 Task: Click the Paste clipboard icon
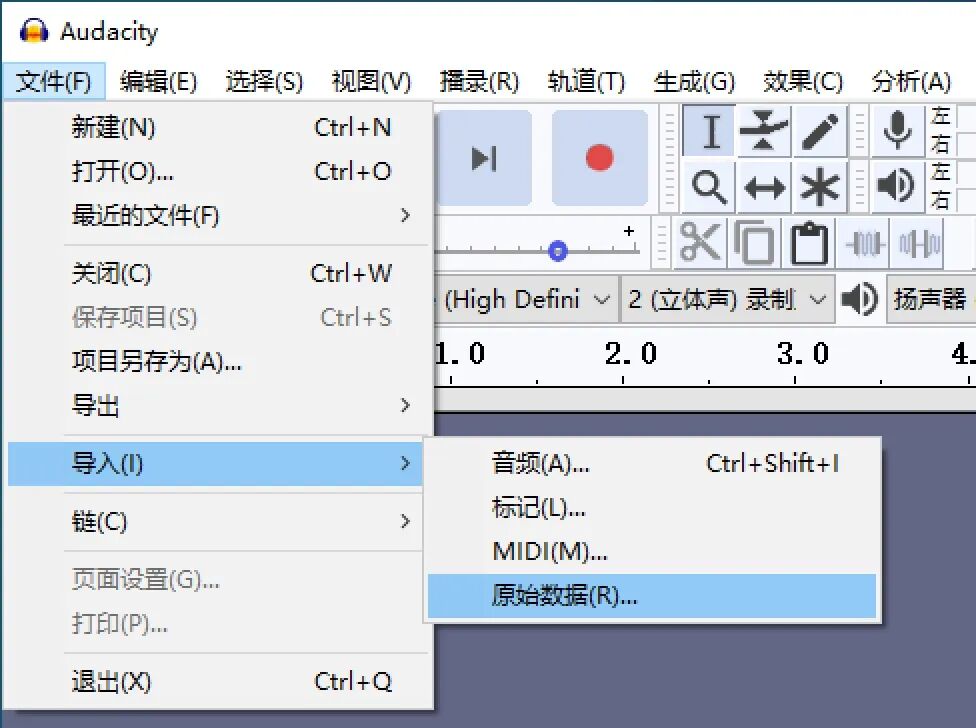pos(809,243)
